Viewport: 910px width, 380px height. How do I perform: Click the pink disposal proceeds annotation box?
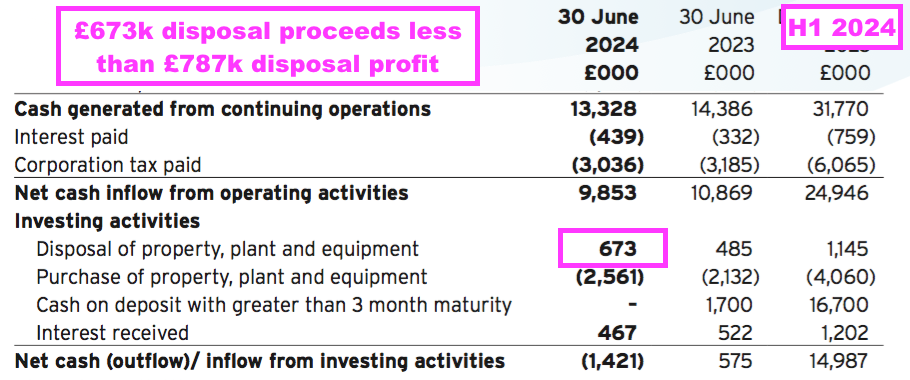[268, 46]
